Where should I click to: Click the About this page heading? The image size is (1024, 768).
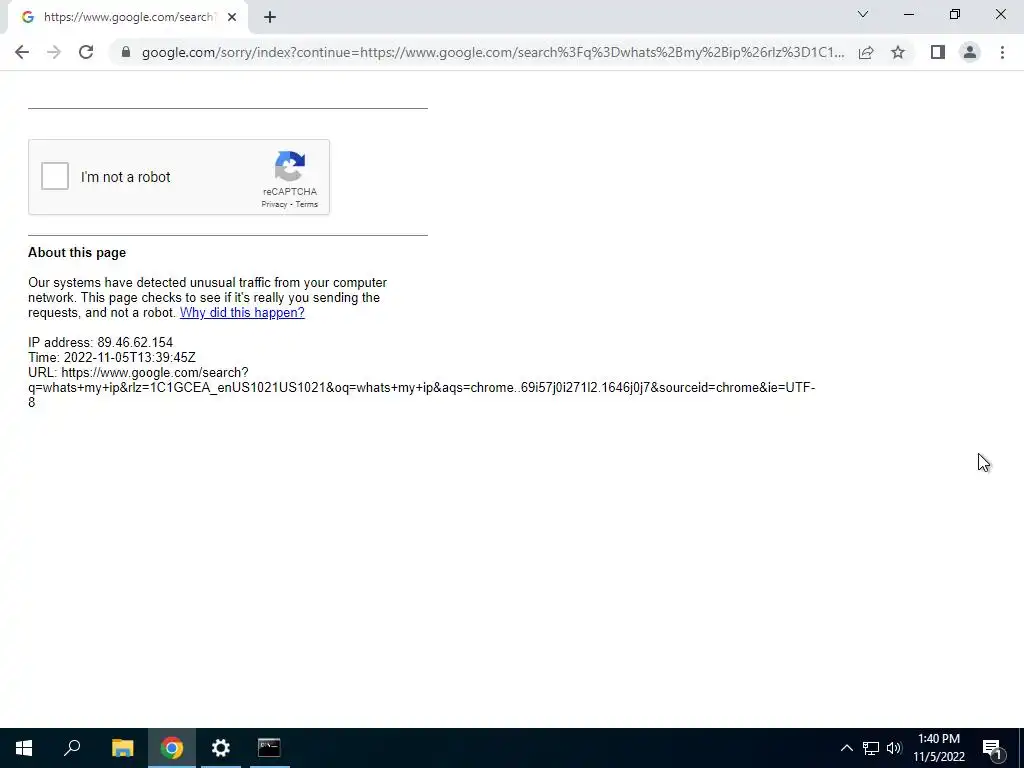click(x=77, y=253)
